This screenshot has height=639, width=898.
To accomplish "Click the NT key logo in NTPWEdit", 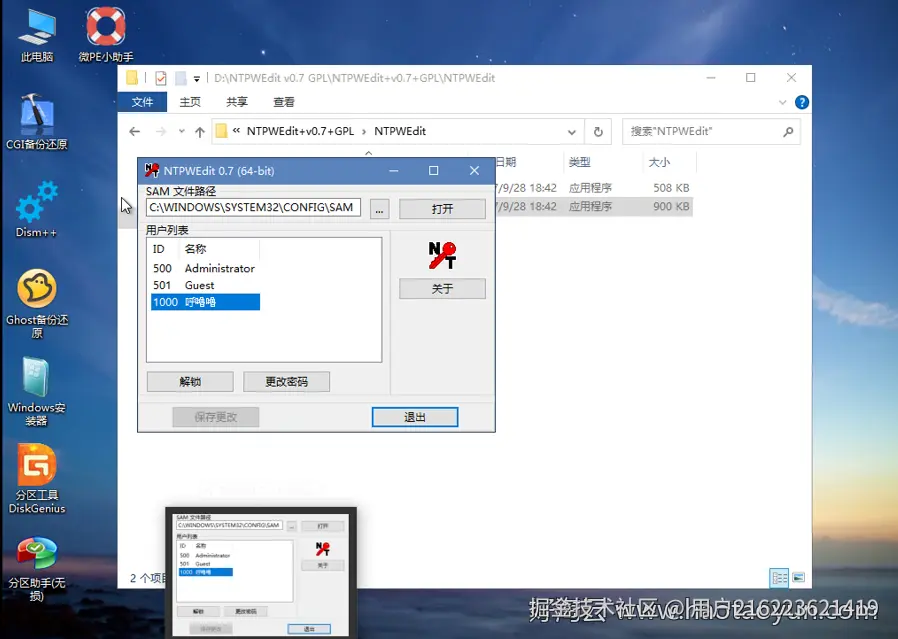I will point(441,255).
